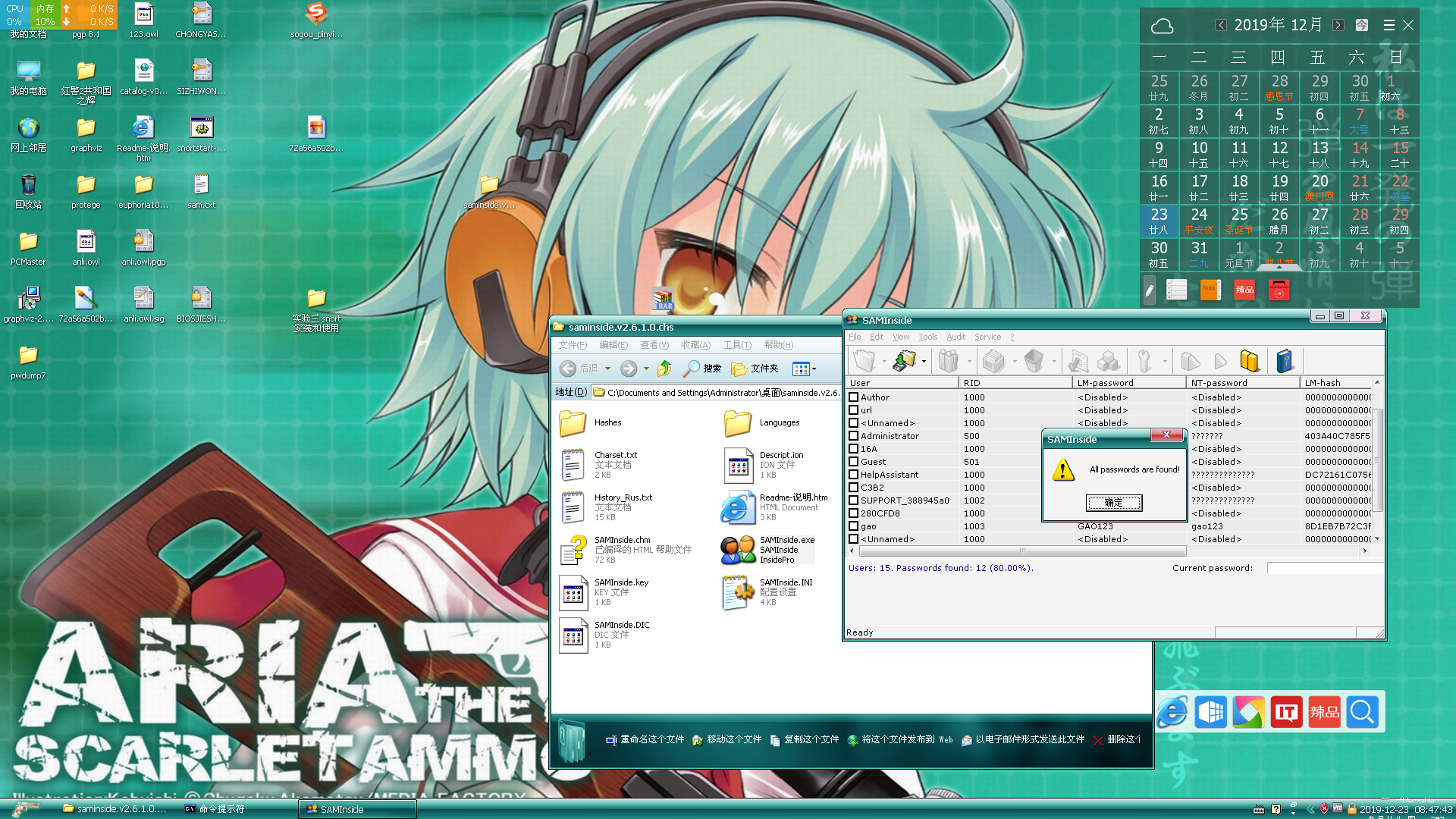Click the yellow pause/stop attack toolbar icon
Viewport: 1456px width, 819px height.
[x=1249, y=362]
